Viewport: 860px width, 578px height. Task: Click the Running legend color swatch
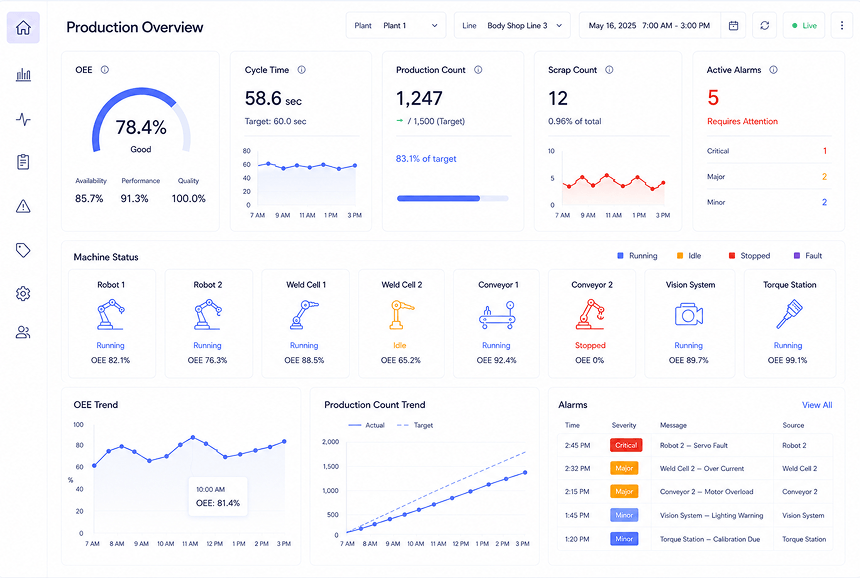(620, 256)
